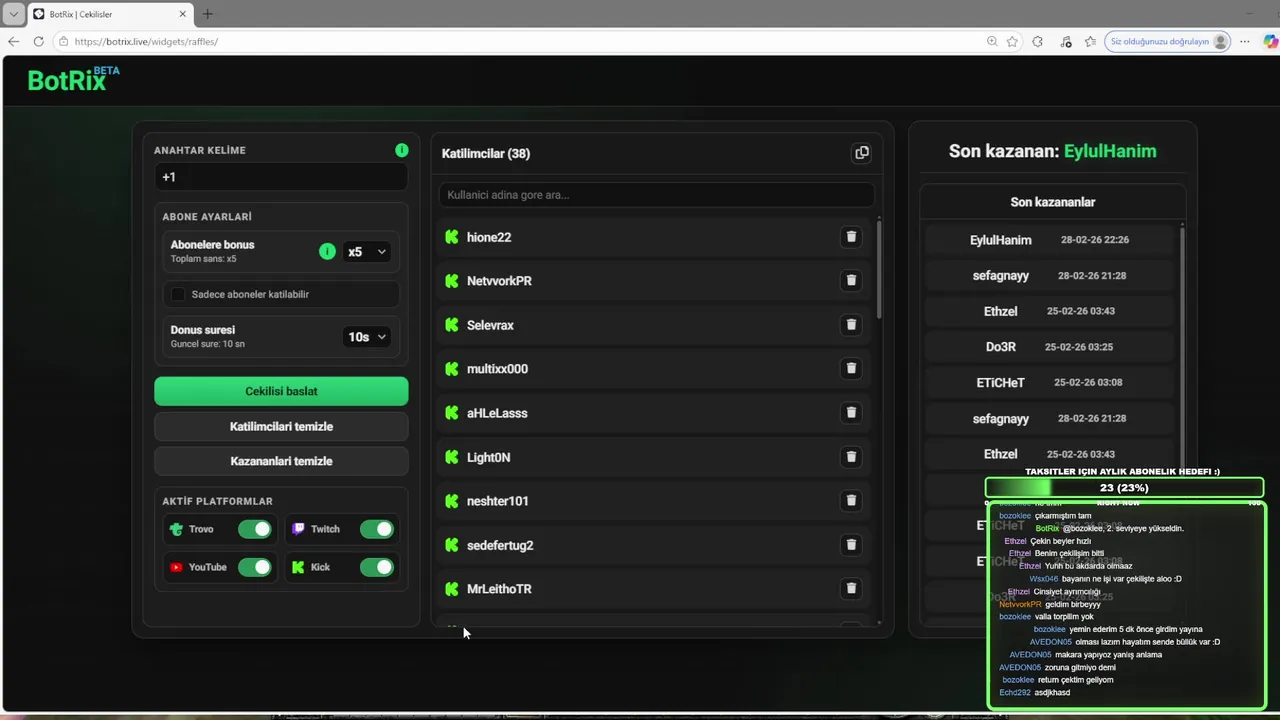Delete Selevrax with the trash icon
1280x720 pixels.
pos(851,325)
